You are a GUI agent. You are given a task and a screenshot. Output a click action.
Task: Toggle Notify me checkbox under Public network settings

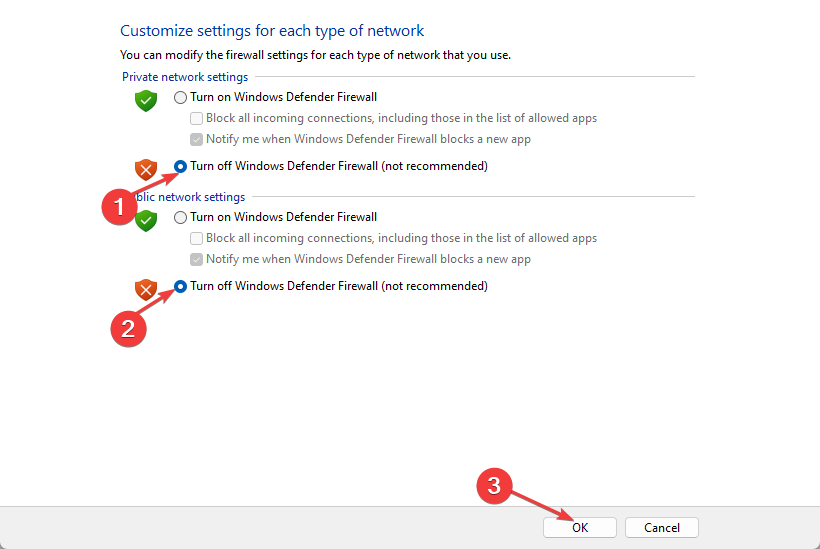click(197, 259)
